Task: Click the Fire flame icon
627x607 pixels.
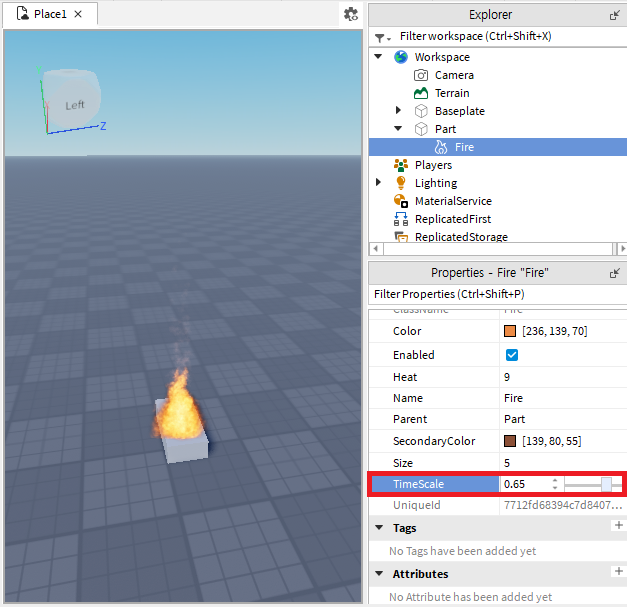Action: [x=441, y=147]
